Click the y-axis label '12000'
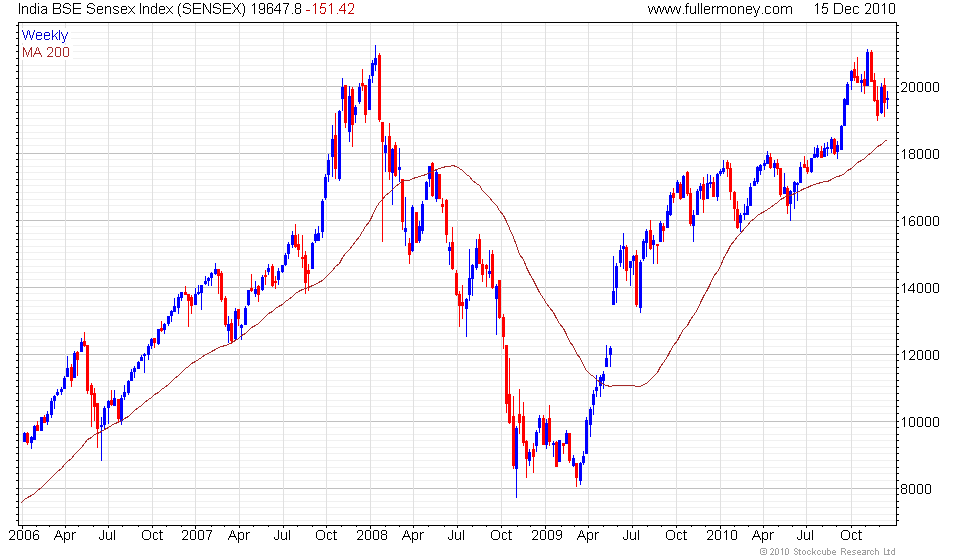This screenshot has height=560, width=980. [x=919, y=355]
